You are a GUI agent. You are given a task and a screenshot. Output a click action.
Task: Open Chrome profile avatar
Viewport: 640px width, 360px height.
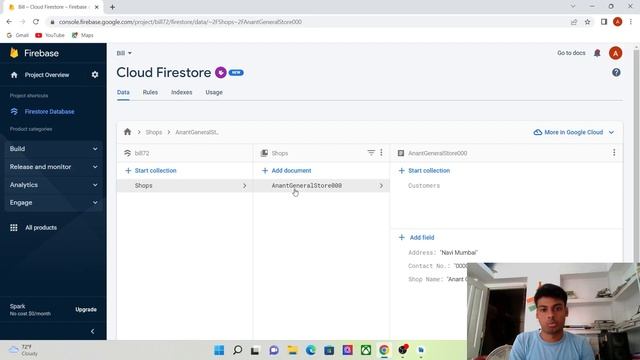618,22
